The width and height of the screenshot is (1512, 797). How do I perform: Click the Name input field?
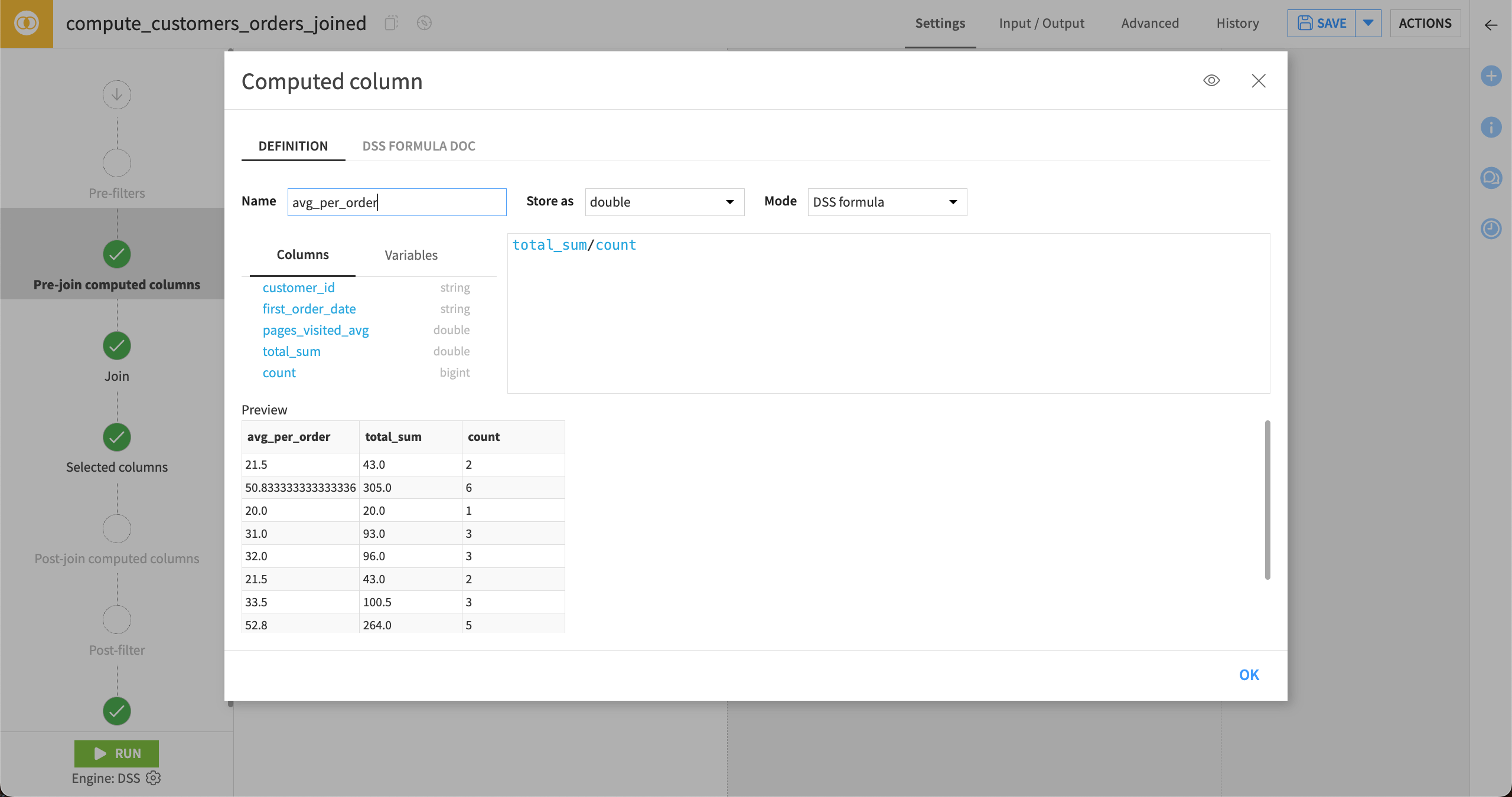(x=397, y=202)
